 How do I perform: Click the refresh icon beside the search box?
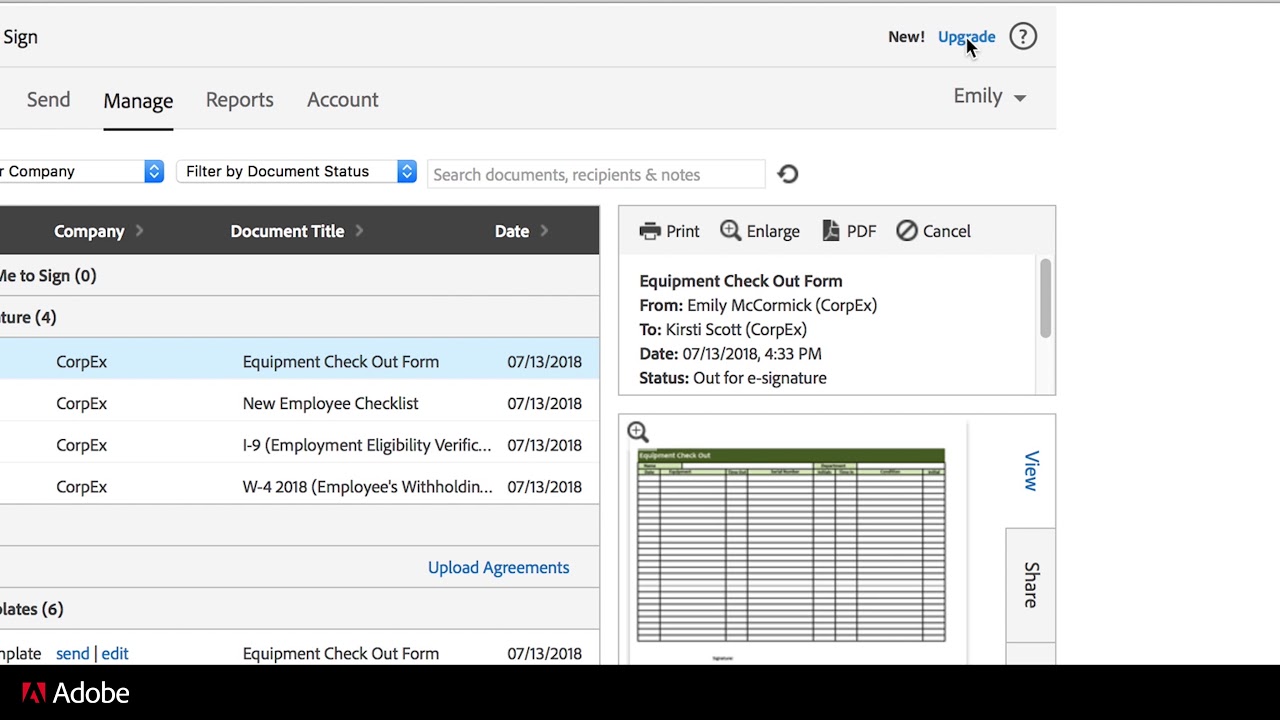click(x=788, y=174)
